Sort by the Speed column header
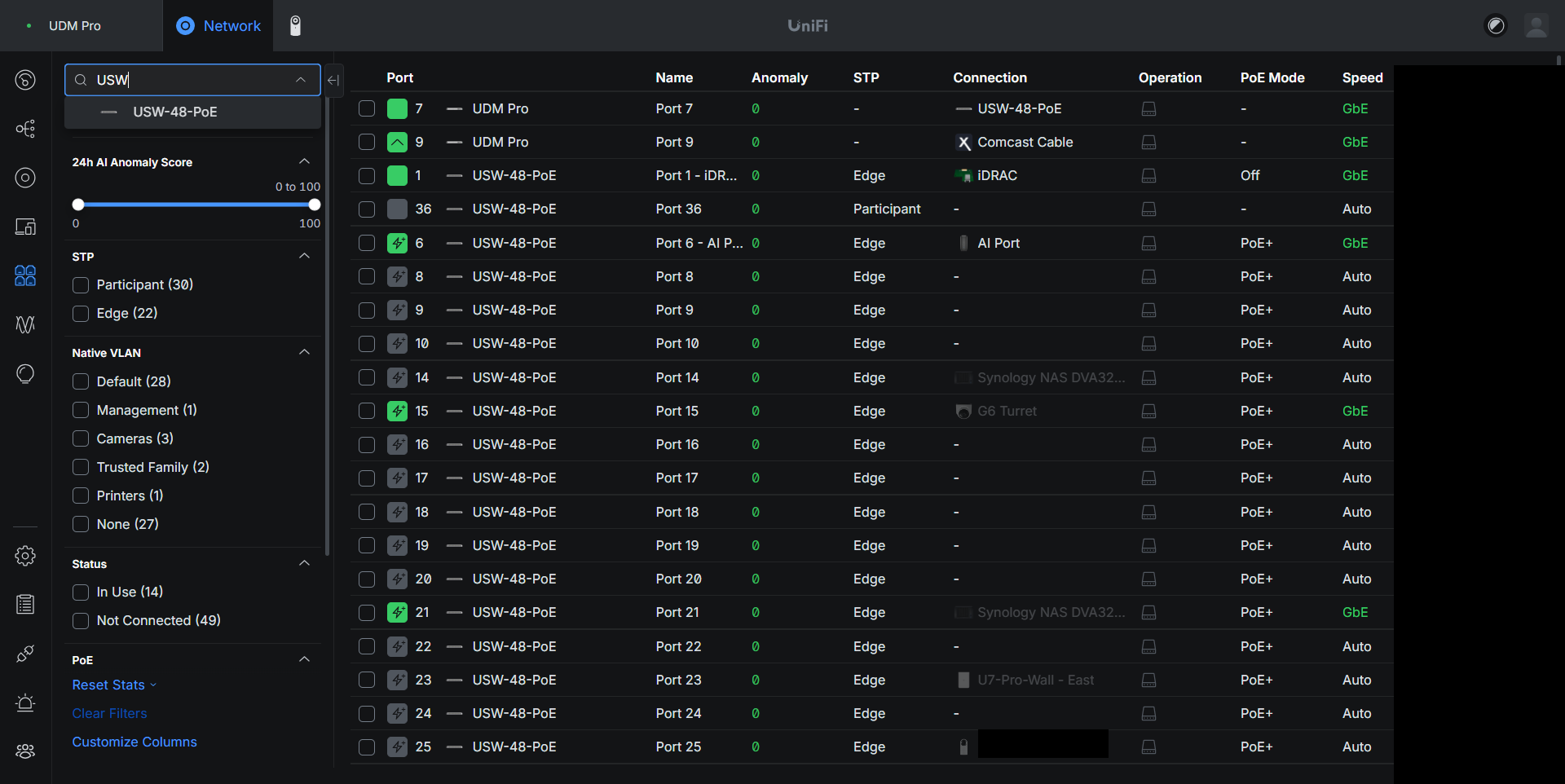1565x784 pixels. click(1362, 77)
